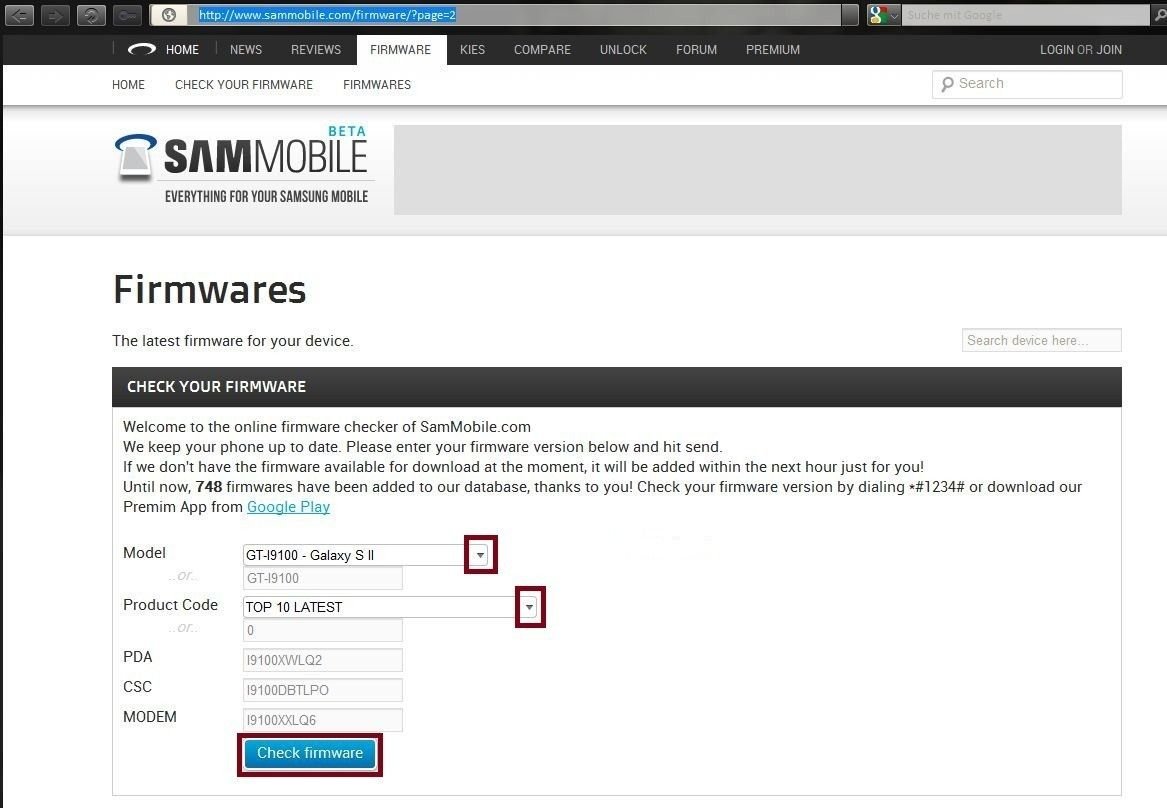Select the browser address bar URL

[x=327, y=15]
